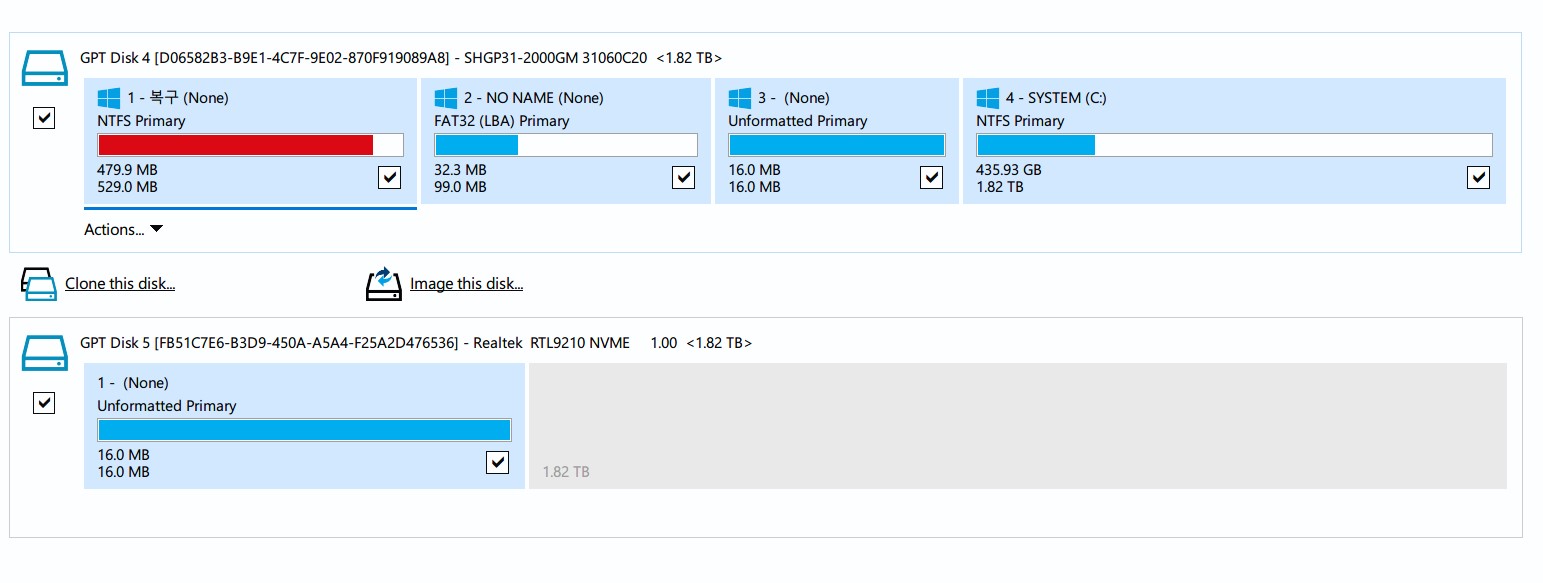Uncheck the NO NAME FAT32 partition checkbox
The image size is (1543, 583).
point(684,177)
